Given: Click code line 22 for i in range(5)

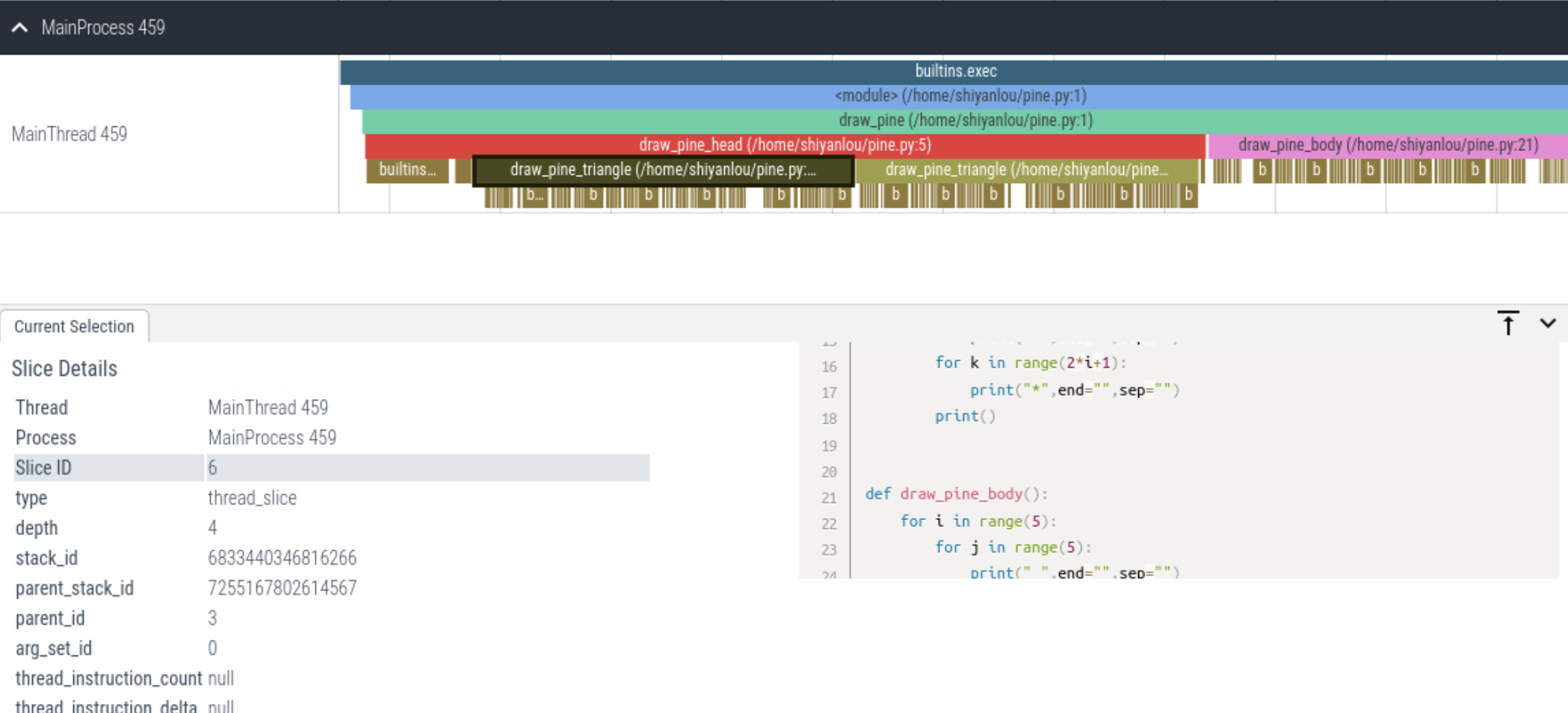Looking at the screenshot, I should (978, 521).
